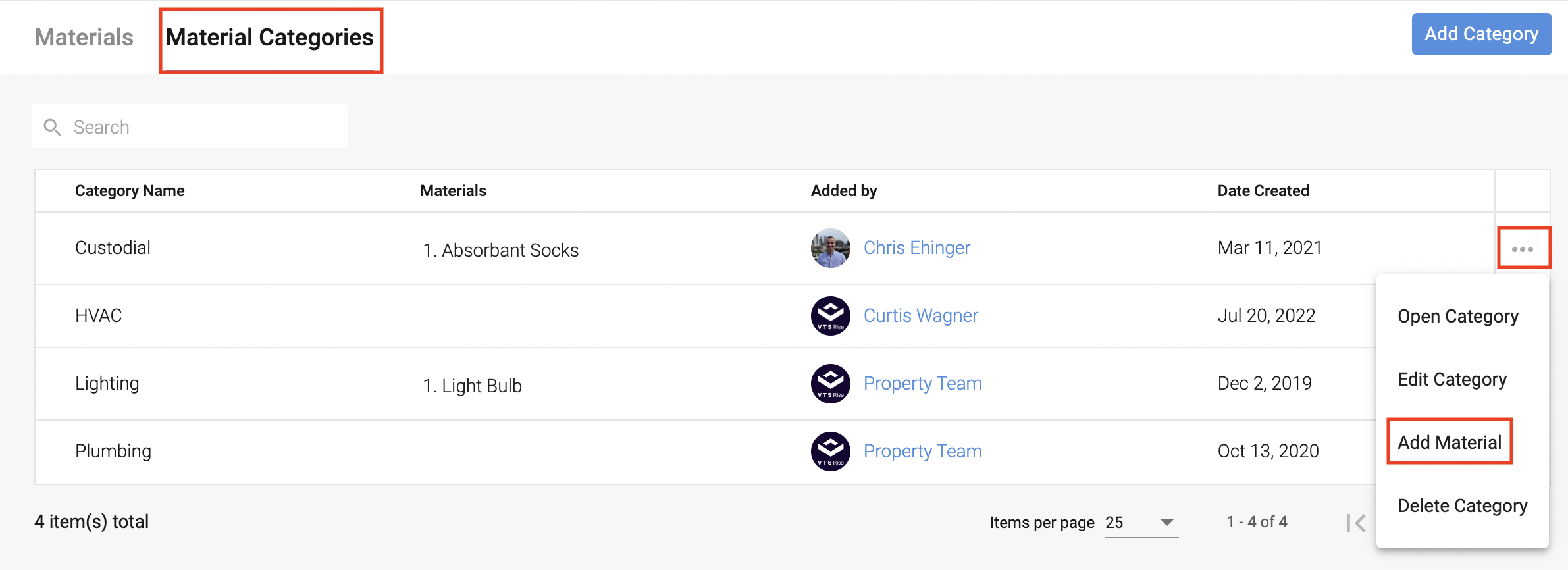Choose Add Material in context menu
1568x570 pixels.
coord(1450,442)
